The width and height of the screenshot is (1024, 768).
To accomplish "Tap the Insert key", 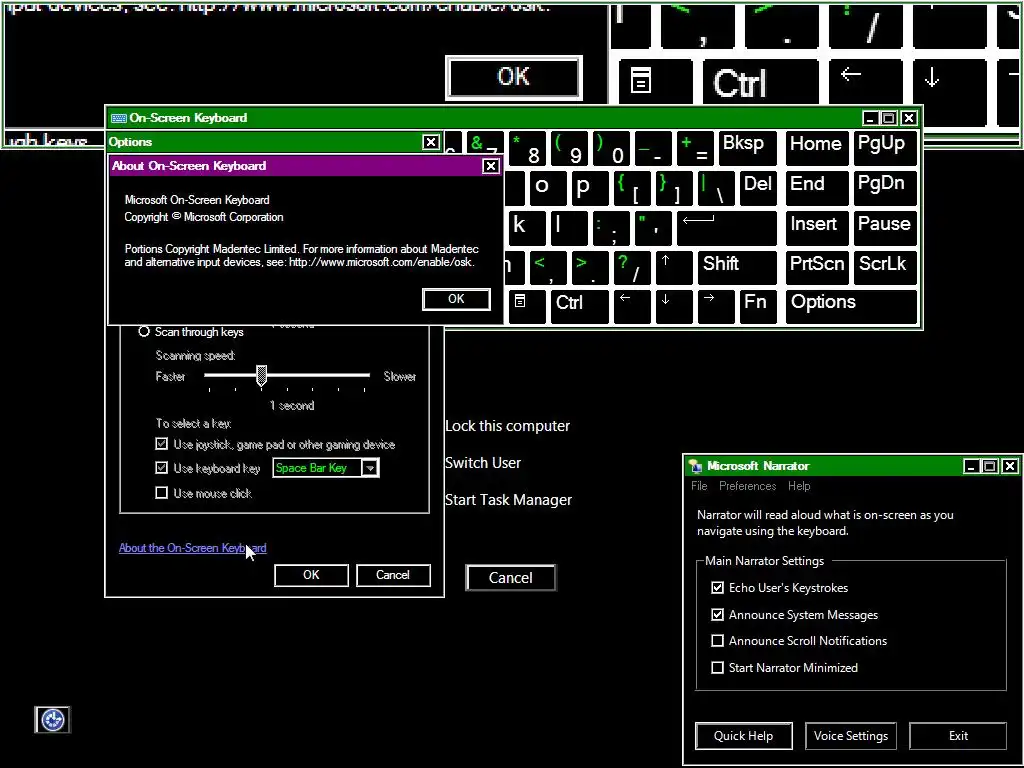I will coord(817,228).
